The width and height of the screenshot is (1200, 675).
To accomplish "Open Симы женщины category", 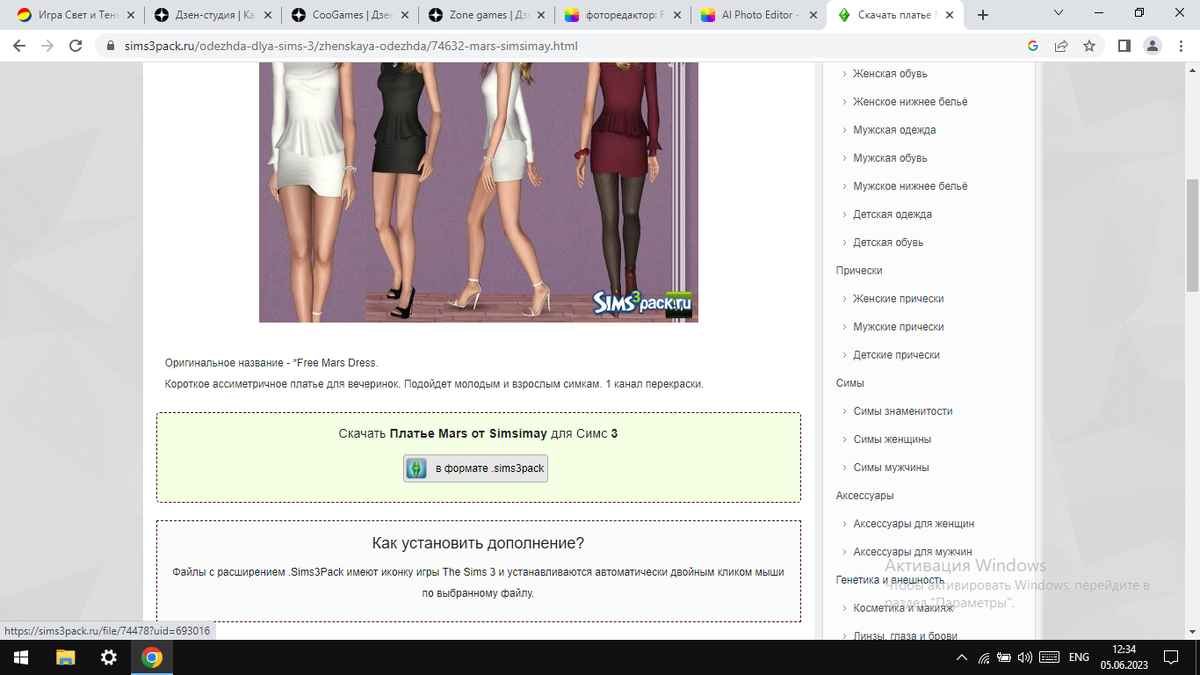I will [x=892, y=439].
